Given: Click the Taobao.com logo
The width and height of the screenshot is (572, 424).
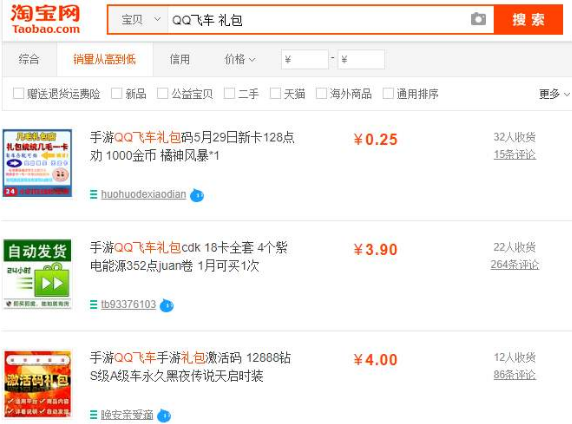Looking at the screenshot, I should [45, 19].
